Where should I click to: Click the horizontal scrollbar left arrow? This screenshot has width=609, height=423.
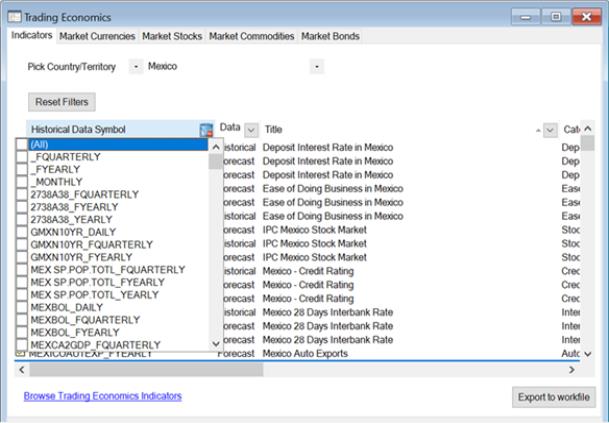[21, 369]
